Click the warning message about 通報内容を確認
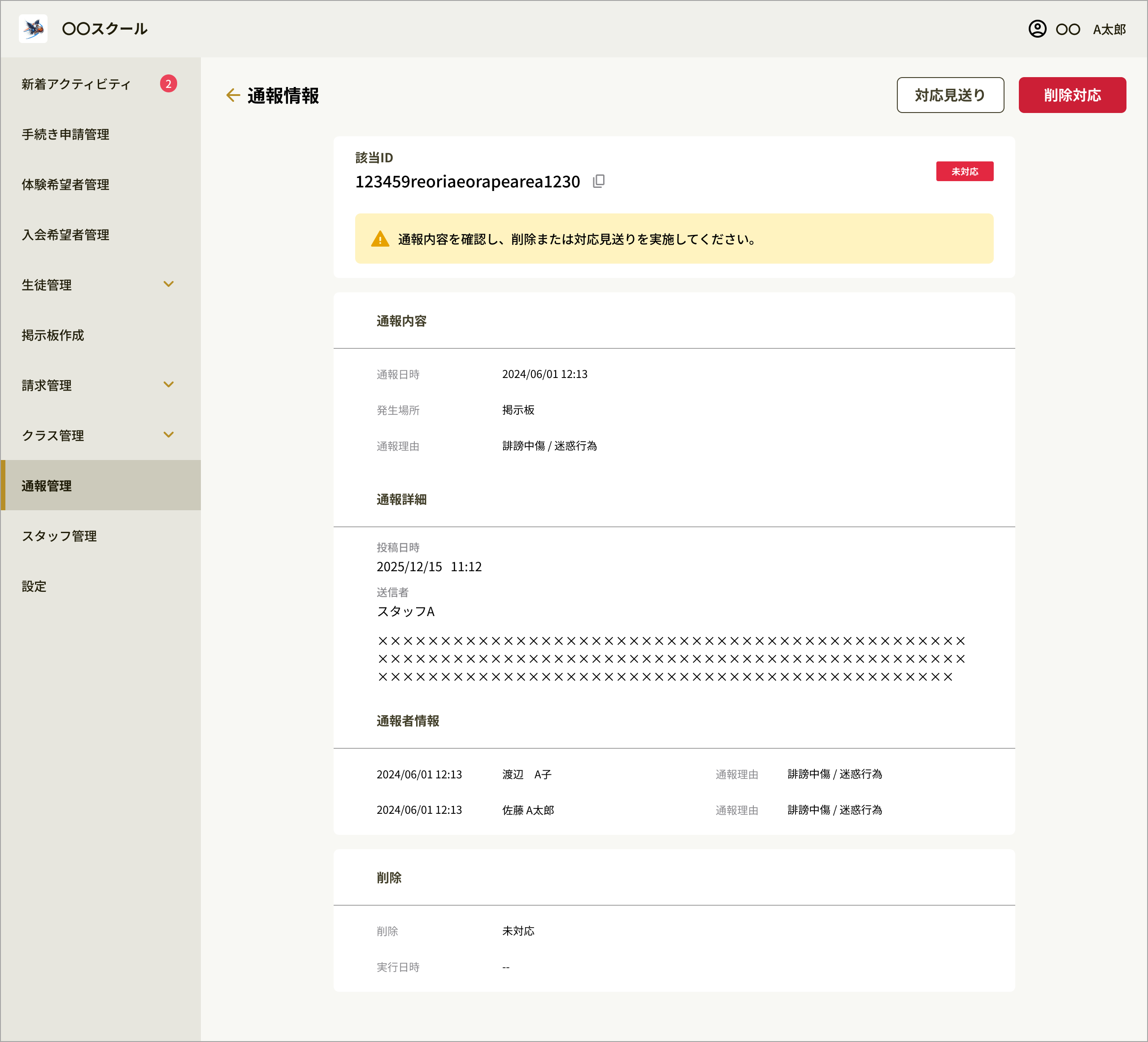This screenshot has width=1148, height=1042. click(x=577, y=239)
